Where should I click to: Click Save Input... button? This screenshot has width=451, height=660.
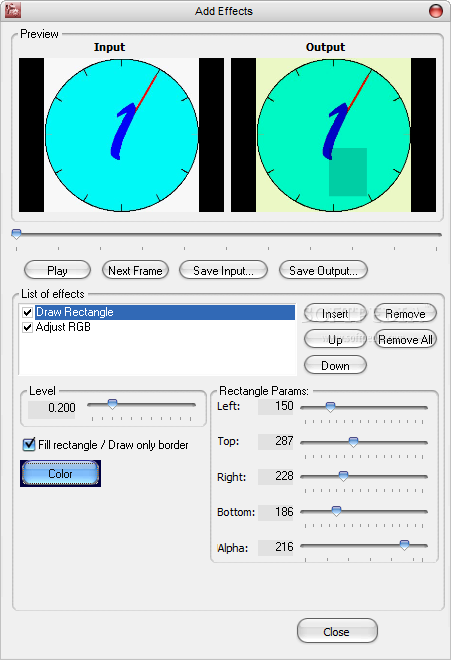coord(223,270)
